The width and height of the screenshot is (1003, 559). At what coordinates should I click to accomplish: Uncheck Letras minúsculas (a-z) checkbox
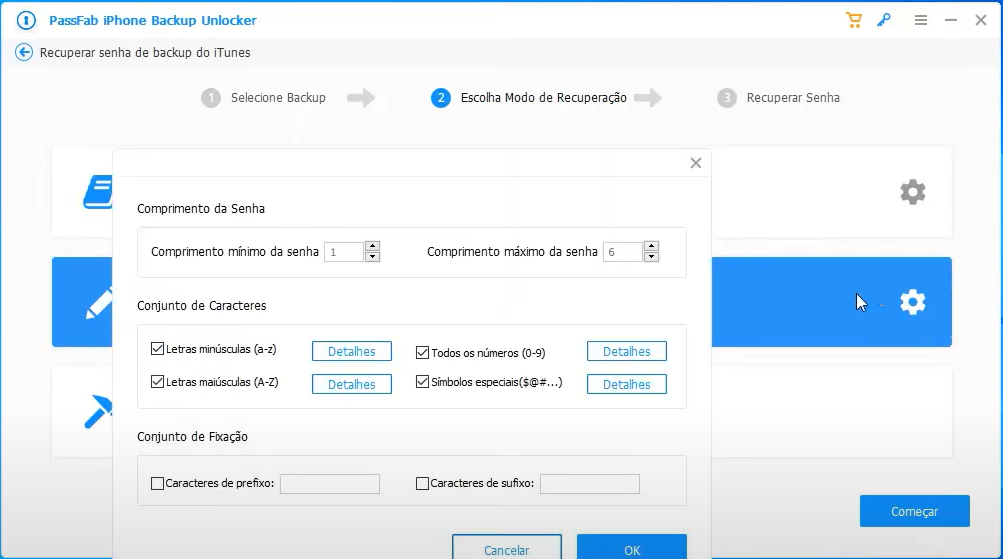point(157,350)
